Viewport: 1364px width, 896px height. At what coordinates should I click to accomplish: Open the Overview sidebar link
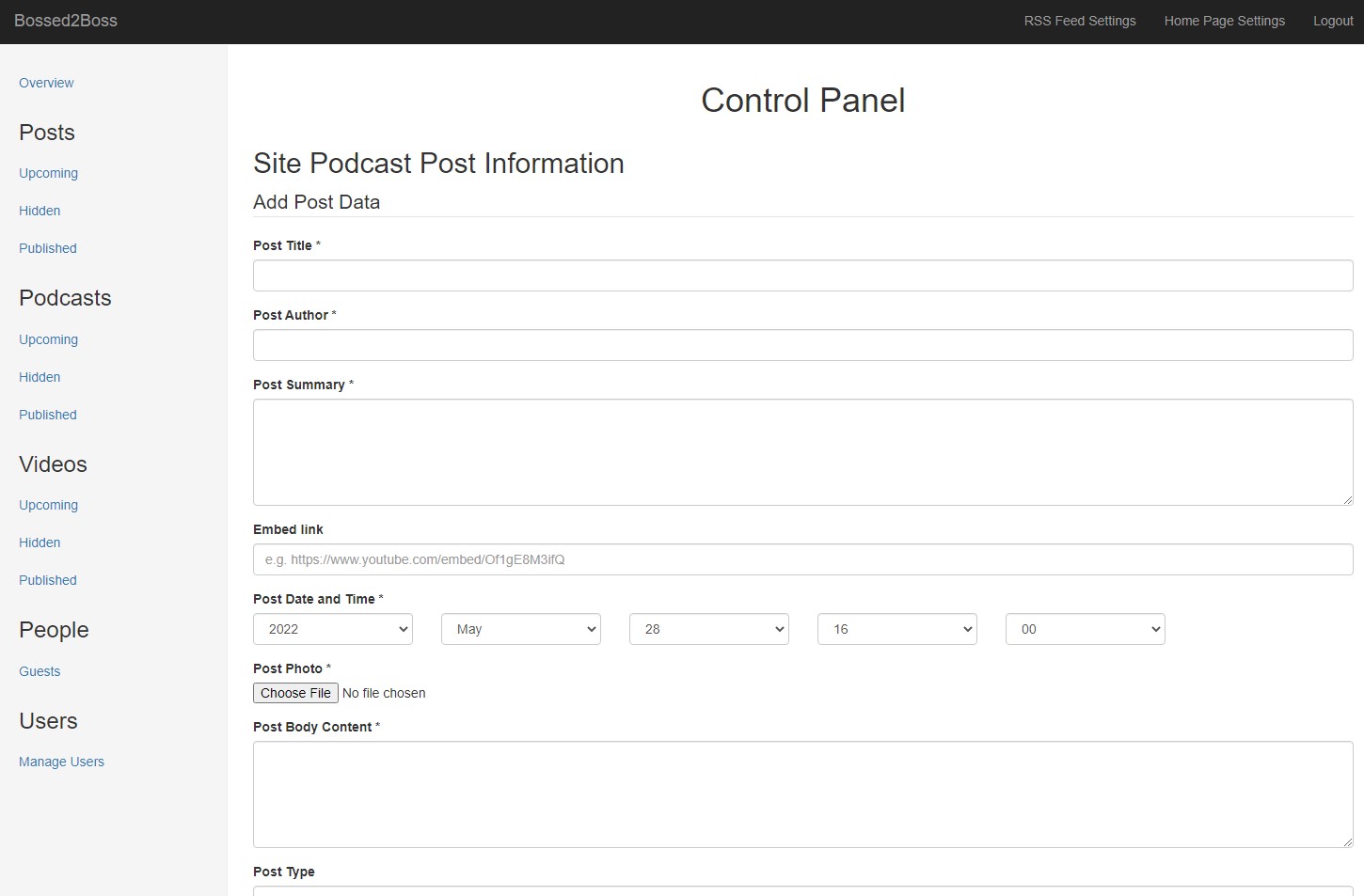pyautogui.click(x=46, y=83)
